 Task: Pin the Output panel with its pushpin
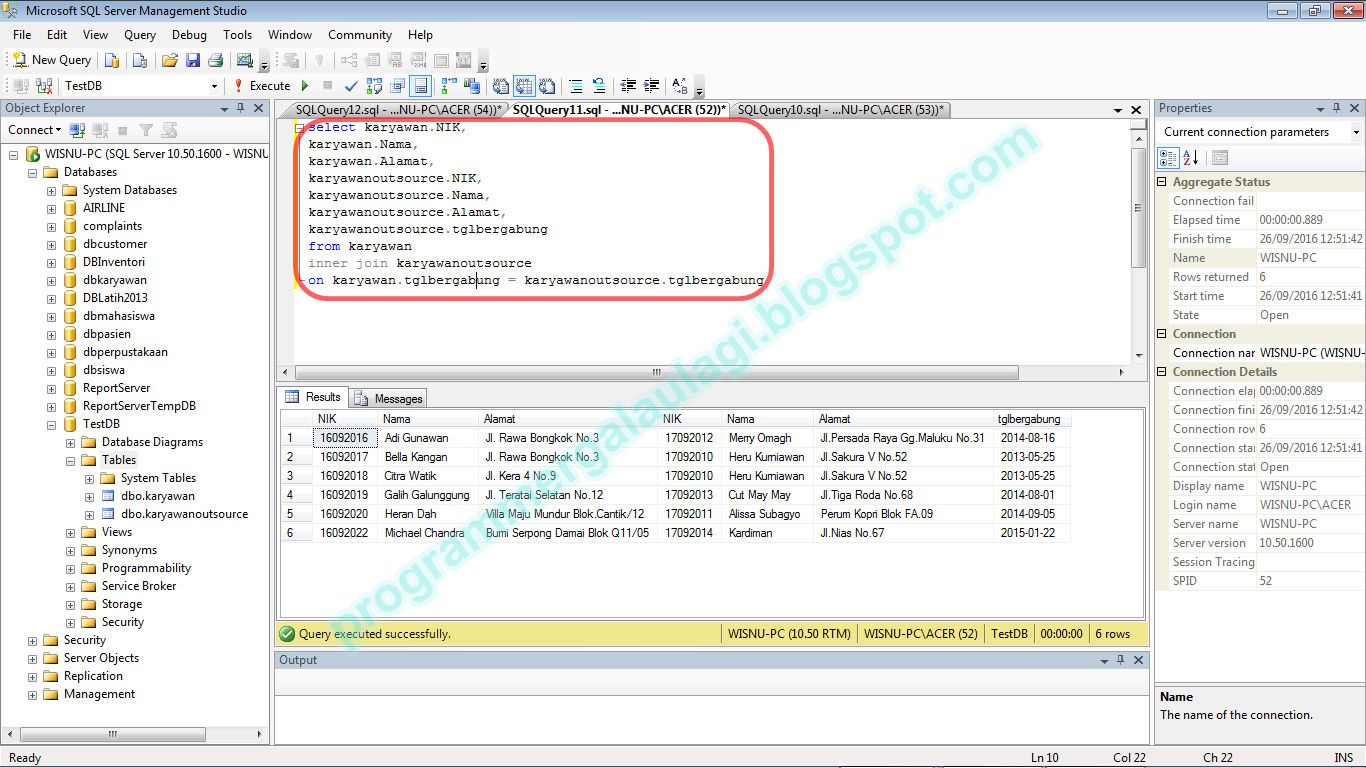coord(1121,659)
